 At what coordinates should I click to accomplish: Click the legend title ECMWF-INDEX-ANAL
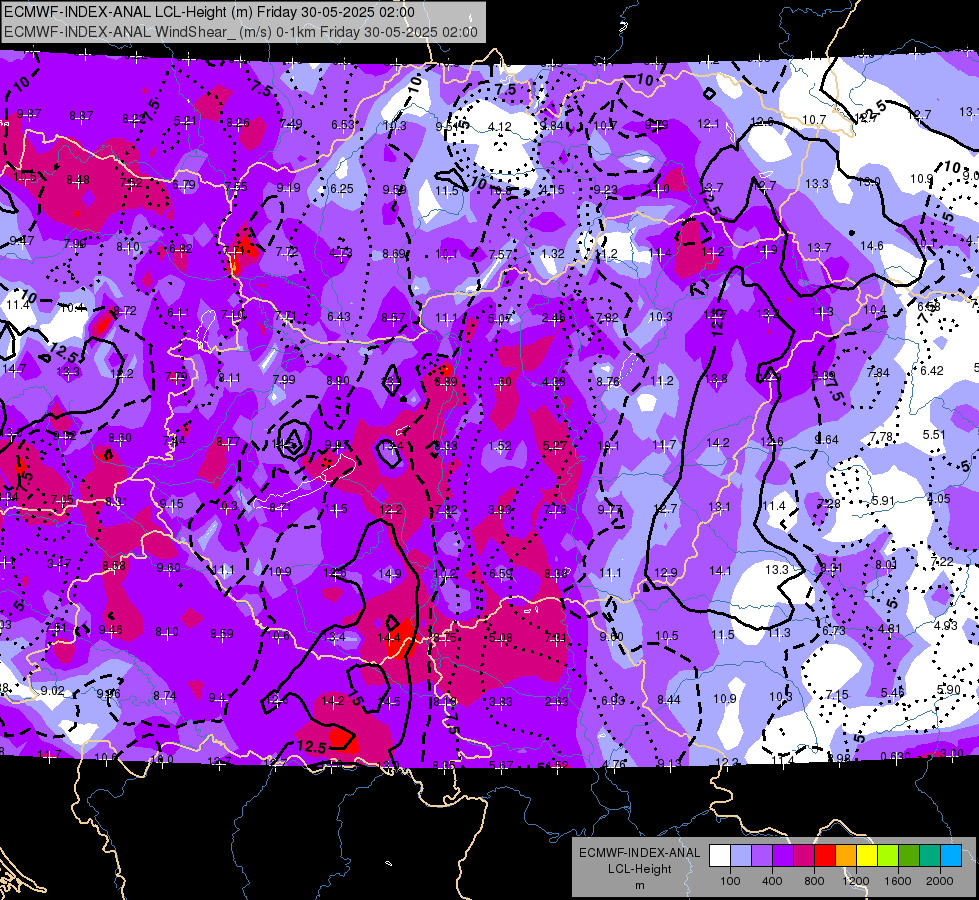pos(639,853)
